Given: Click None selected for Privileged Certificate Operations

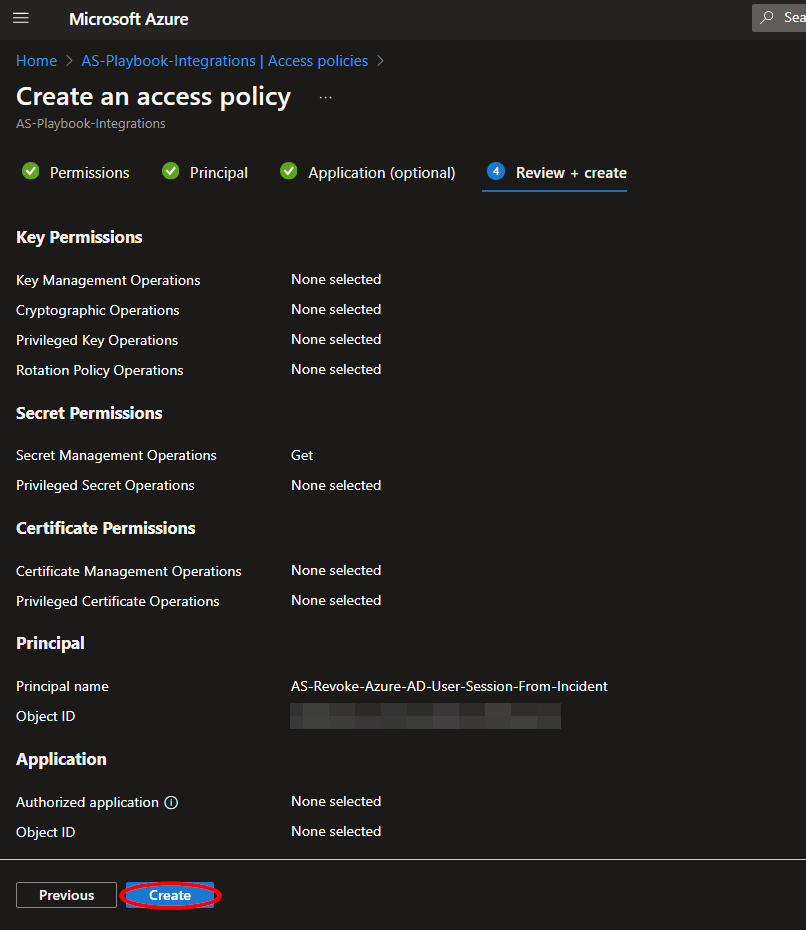Looking at the screenshot, I should point(336,600).
